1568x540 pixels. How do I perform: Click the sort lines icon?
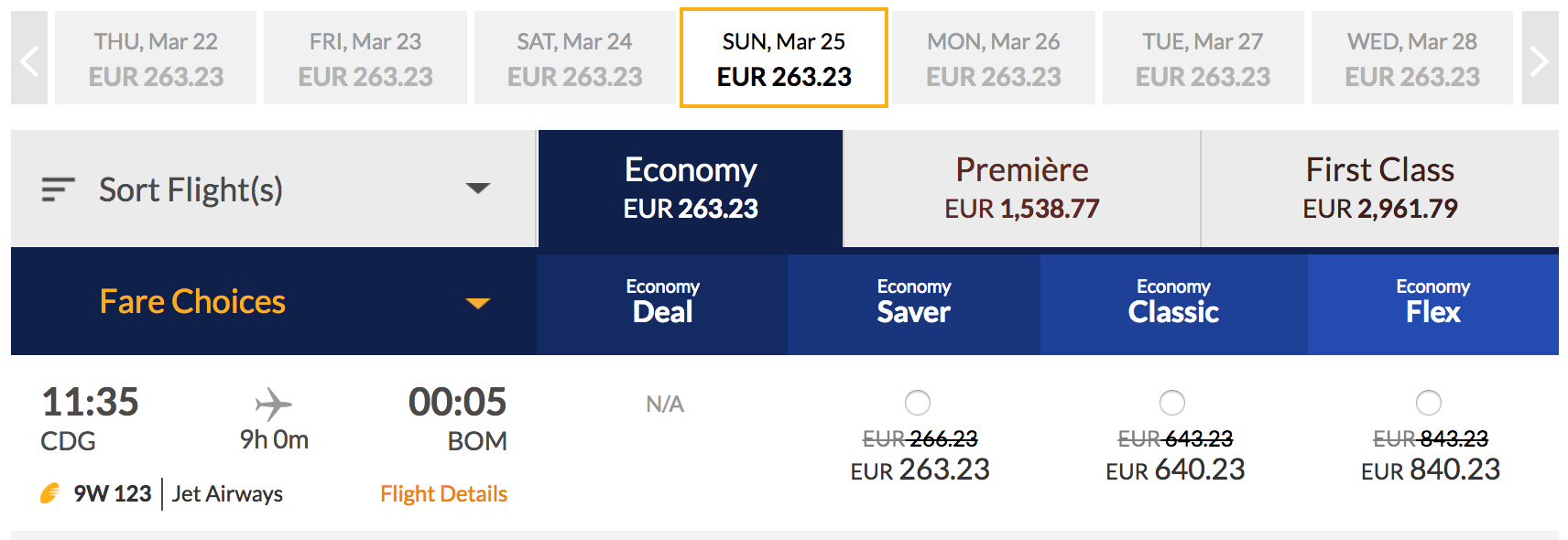point(58,189)
